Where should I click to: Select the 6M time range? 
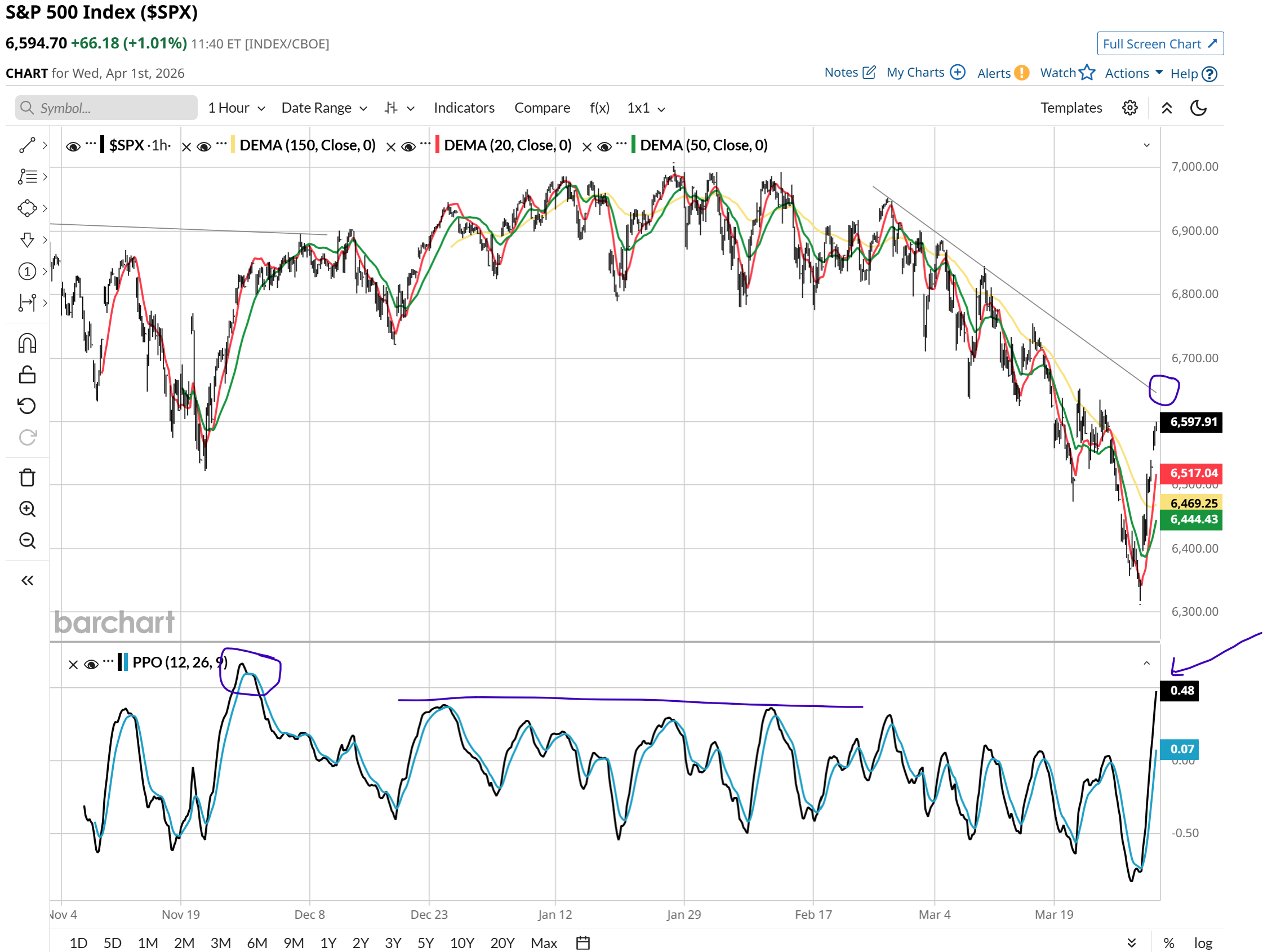point(257,942)
